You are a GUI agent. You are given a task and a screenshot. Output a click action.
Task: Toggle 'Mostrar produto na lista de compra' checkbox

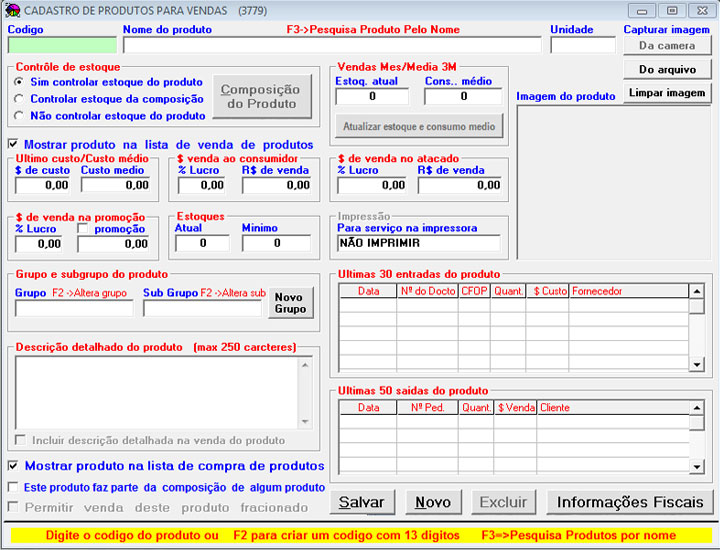13,466
